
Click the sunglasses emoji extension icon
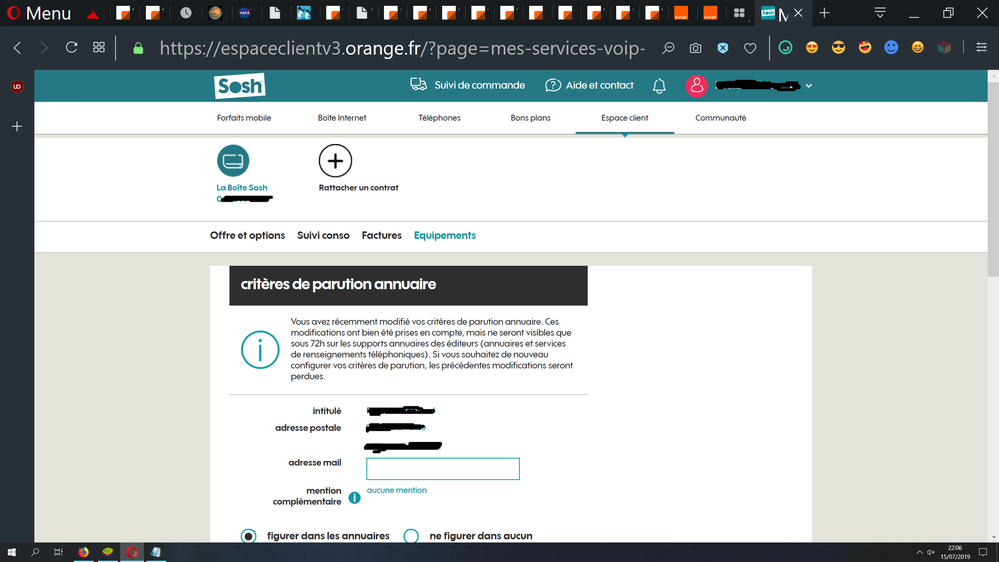(838, 47)
